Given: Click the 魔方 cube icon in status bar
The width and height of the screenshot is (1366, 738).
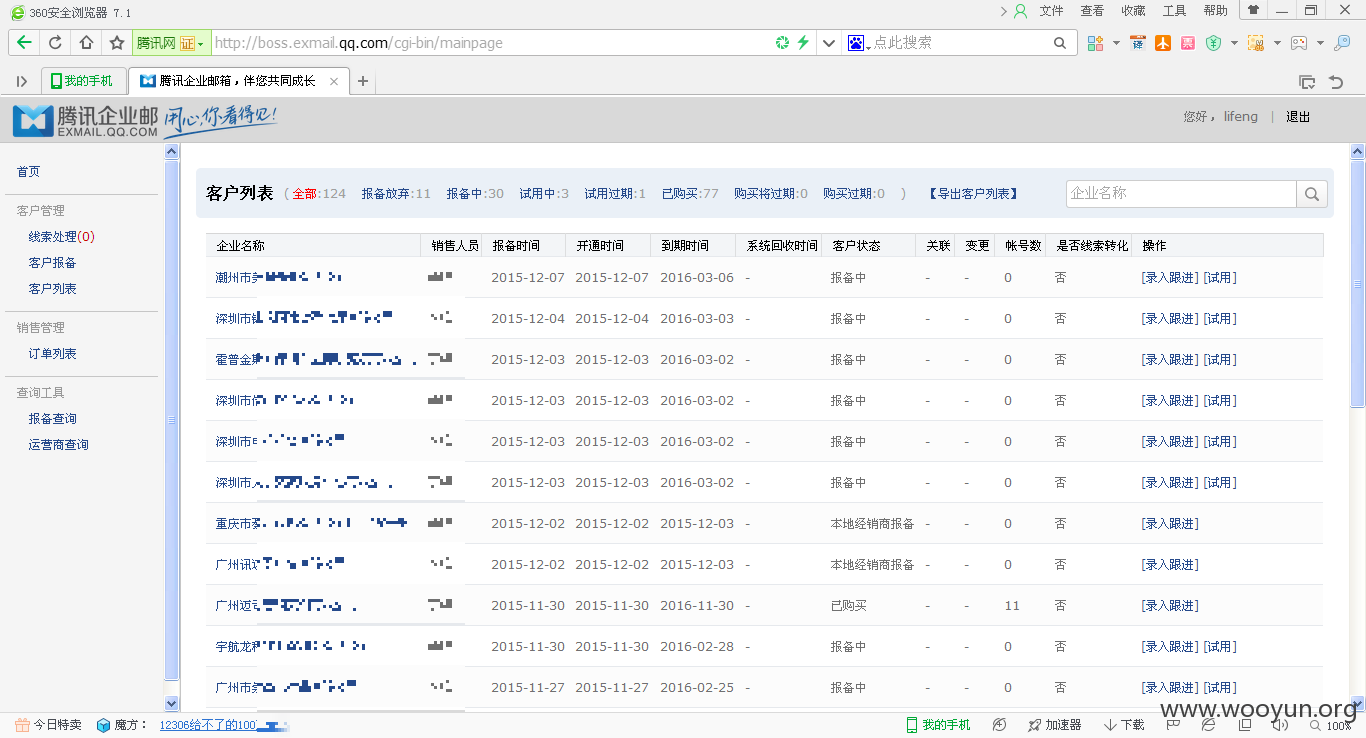Looking at the screenshot, I should (x=103, y=725).
